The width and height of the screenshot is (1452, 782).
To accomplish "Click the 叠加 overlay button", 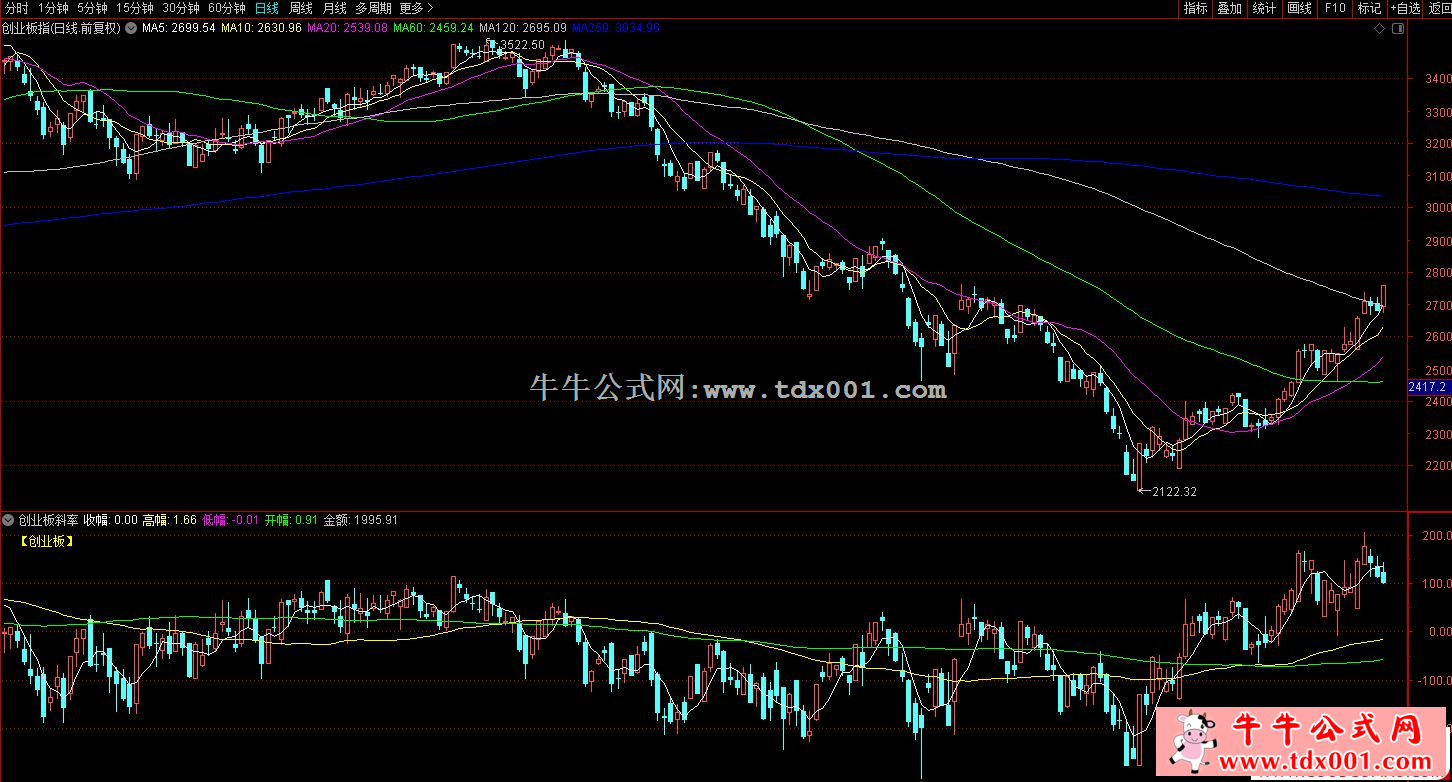I will click(x=1229, y=8).
